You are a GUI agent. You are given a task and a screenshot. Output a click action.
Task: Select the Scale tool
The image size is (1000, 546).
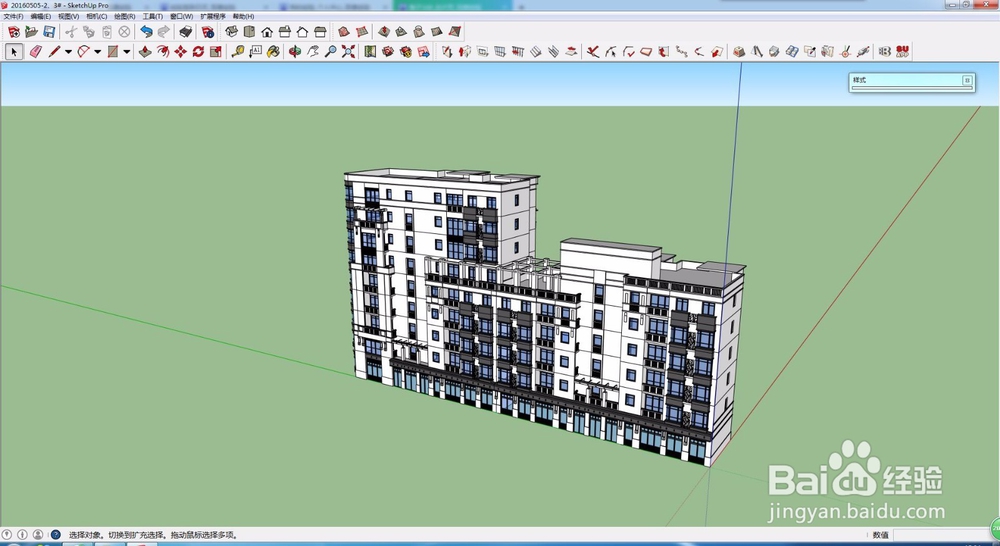[x=216, y=52]
